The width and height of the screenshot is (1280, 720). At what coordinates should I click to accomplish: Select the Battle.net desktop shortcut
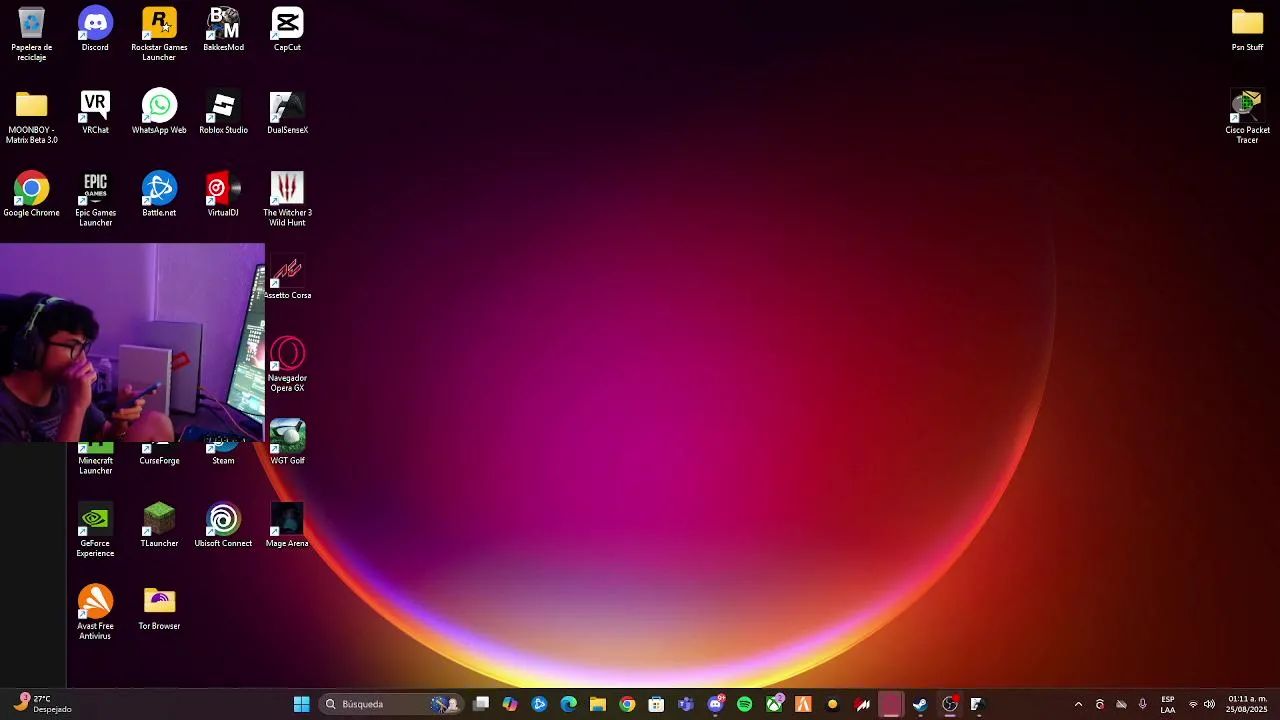coord(159,195)
